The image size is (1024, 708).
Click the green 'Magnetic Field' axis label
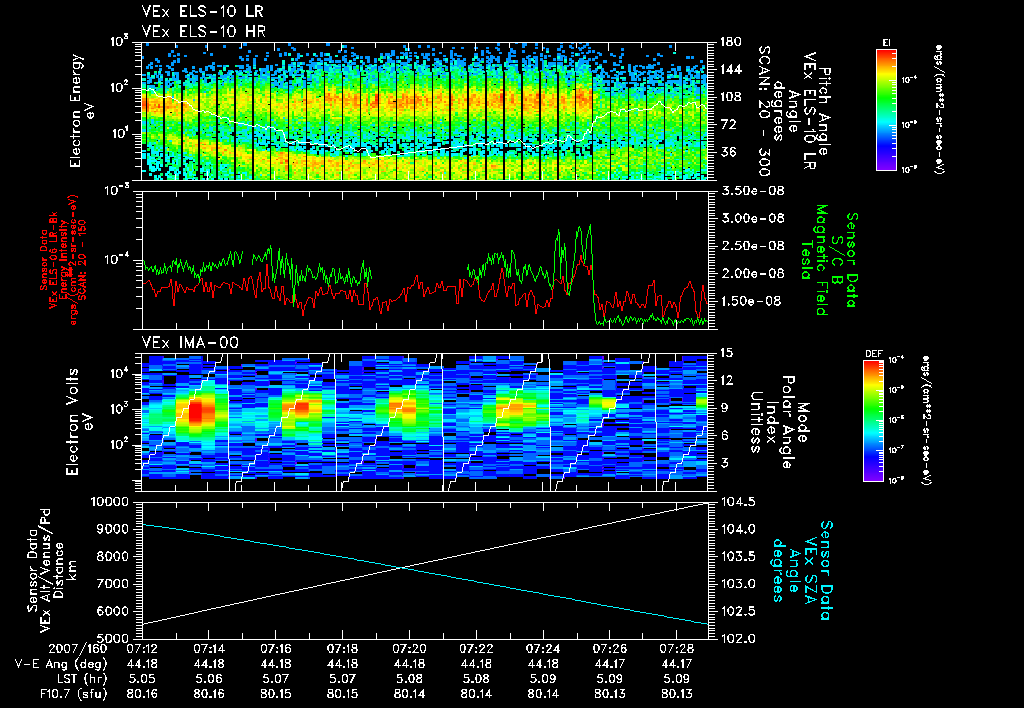(x=822, y=260)
